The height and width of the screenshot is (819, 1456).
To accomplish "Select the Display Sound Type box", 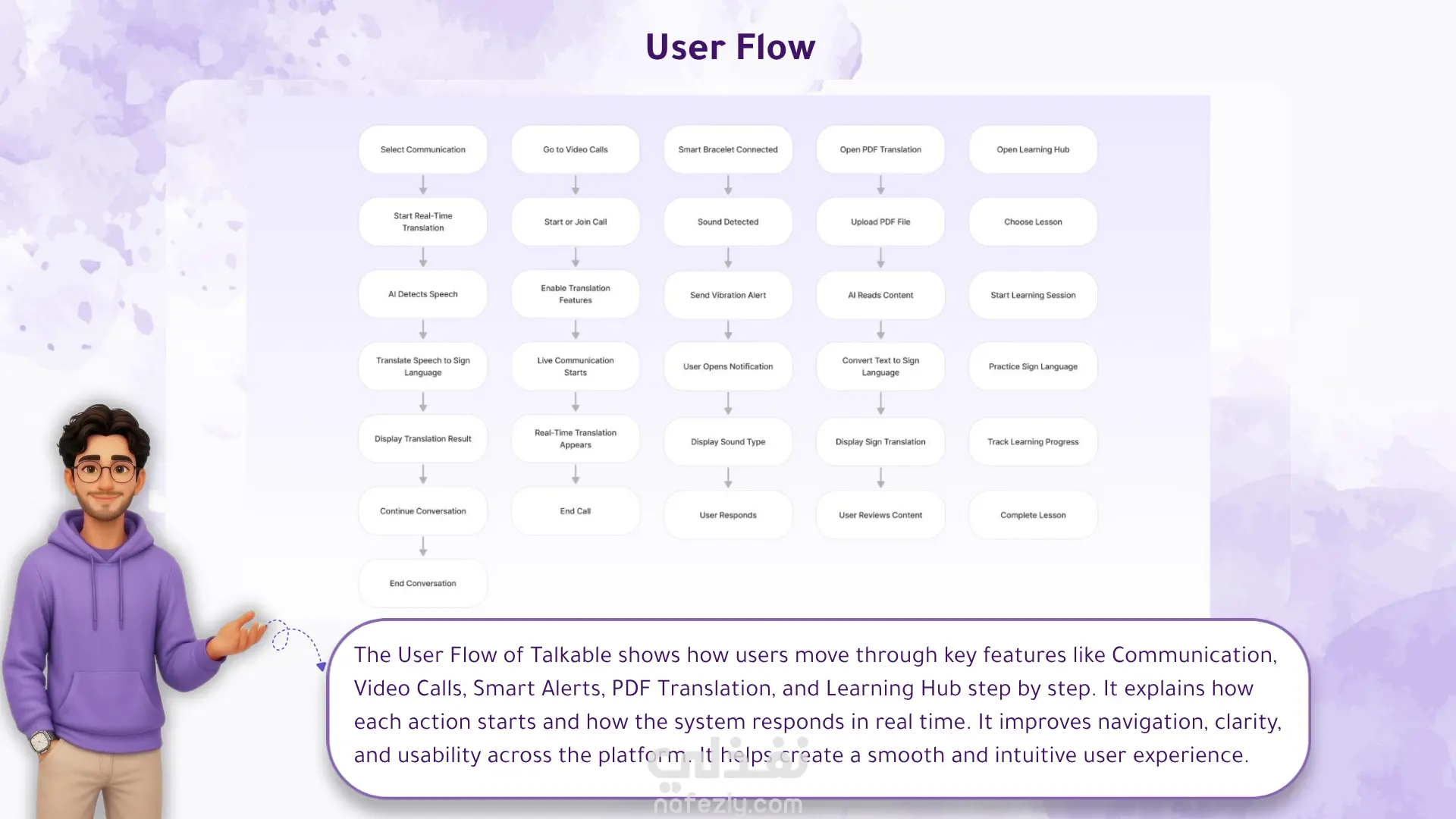I will point(728,441).
